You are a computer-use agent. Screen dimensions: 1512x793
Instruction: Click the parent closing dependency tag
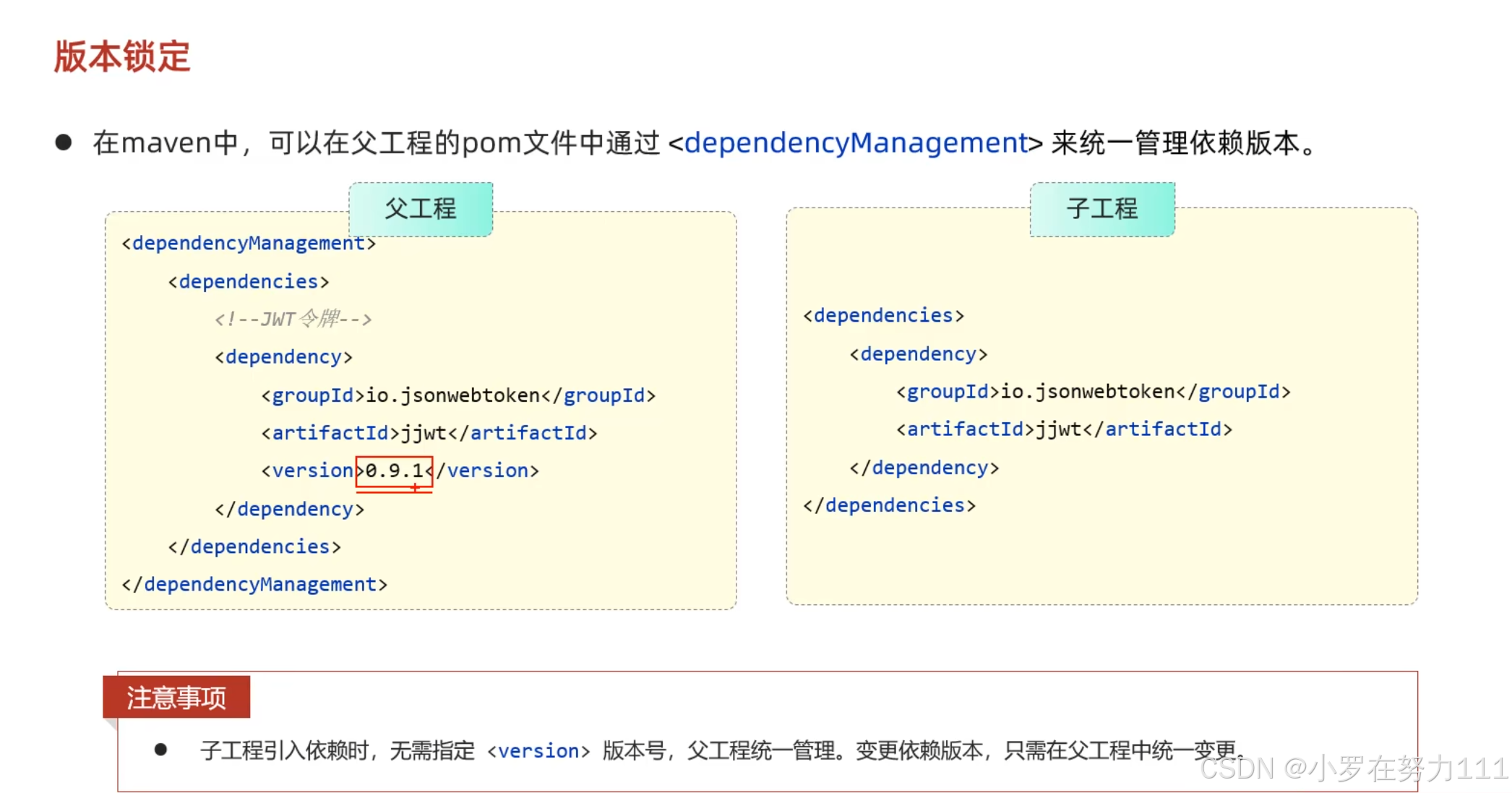click(289, 510)
